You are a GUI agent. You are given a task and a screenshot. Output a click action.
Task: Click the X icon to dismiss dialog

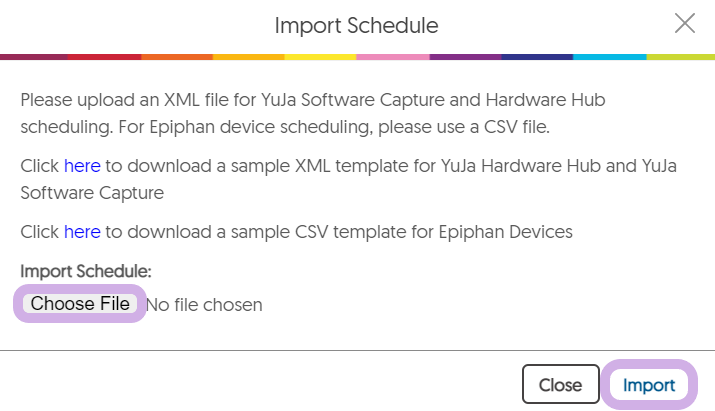pos(685,24)
